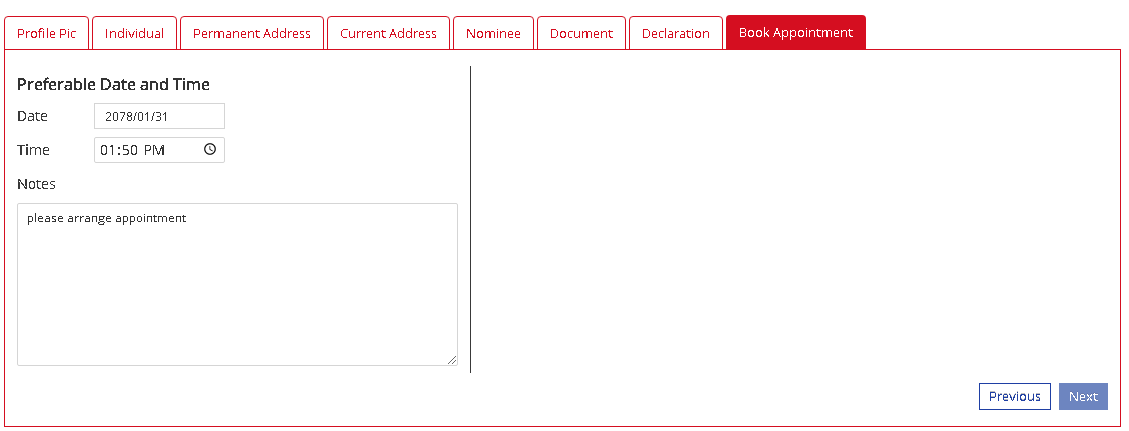
Task: Open the time picker clock icon
Action: [x=210, y=150]
